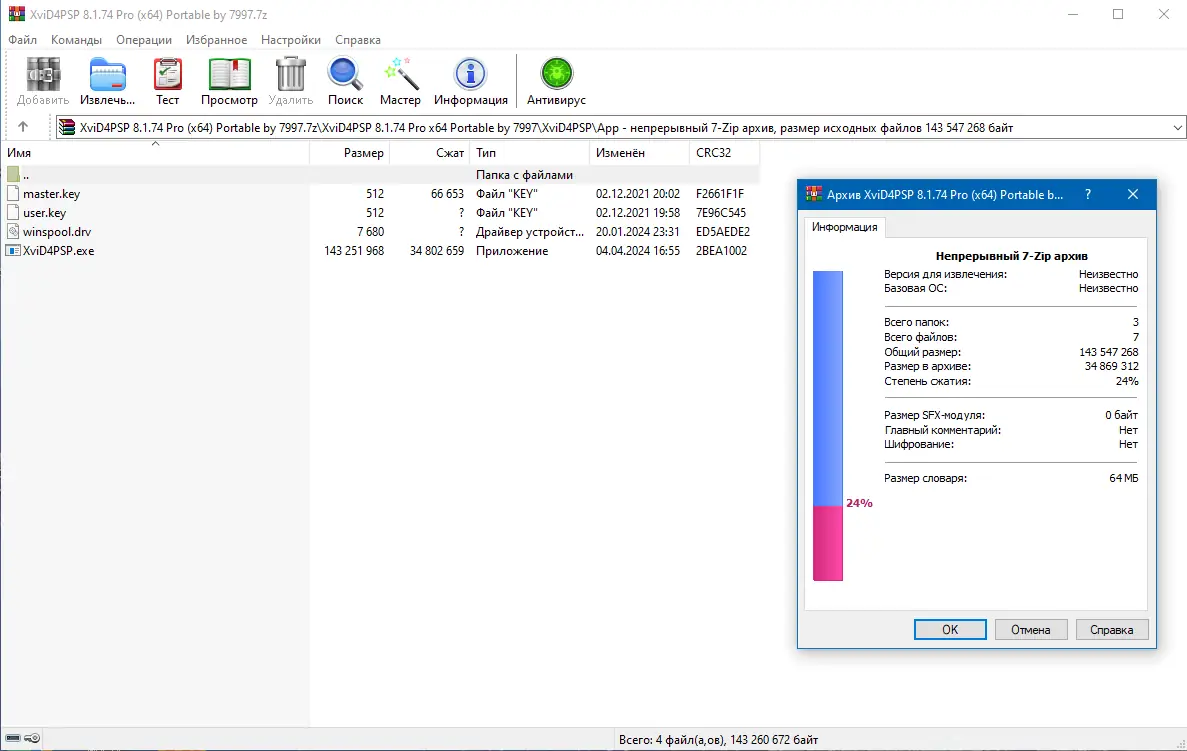
Task: Click WinRAR icon in info dialog title
Action: pos(814,195)
